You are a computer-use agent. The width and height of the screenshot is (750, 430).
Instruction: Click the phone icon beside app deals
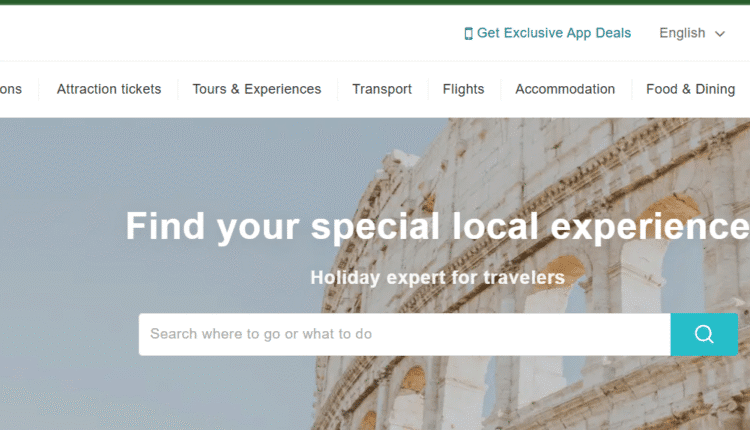(468, 33)
